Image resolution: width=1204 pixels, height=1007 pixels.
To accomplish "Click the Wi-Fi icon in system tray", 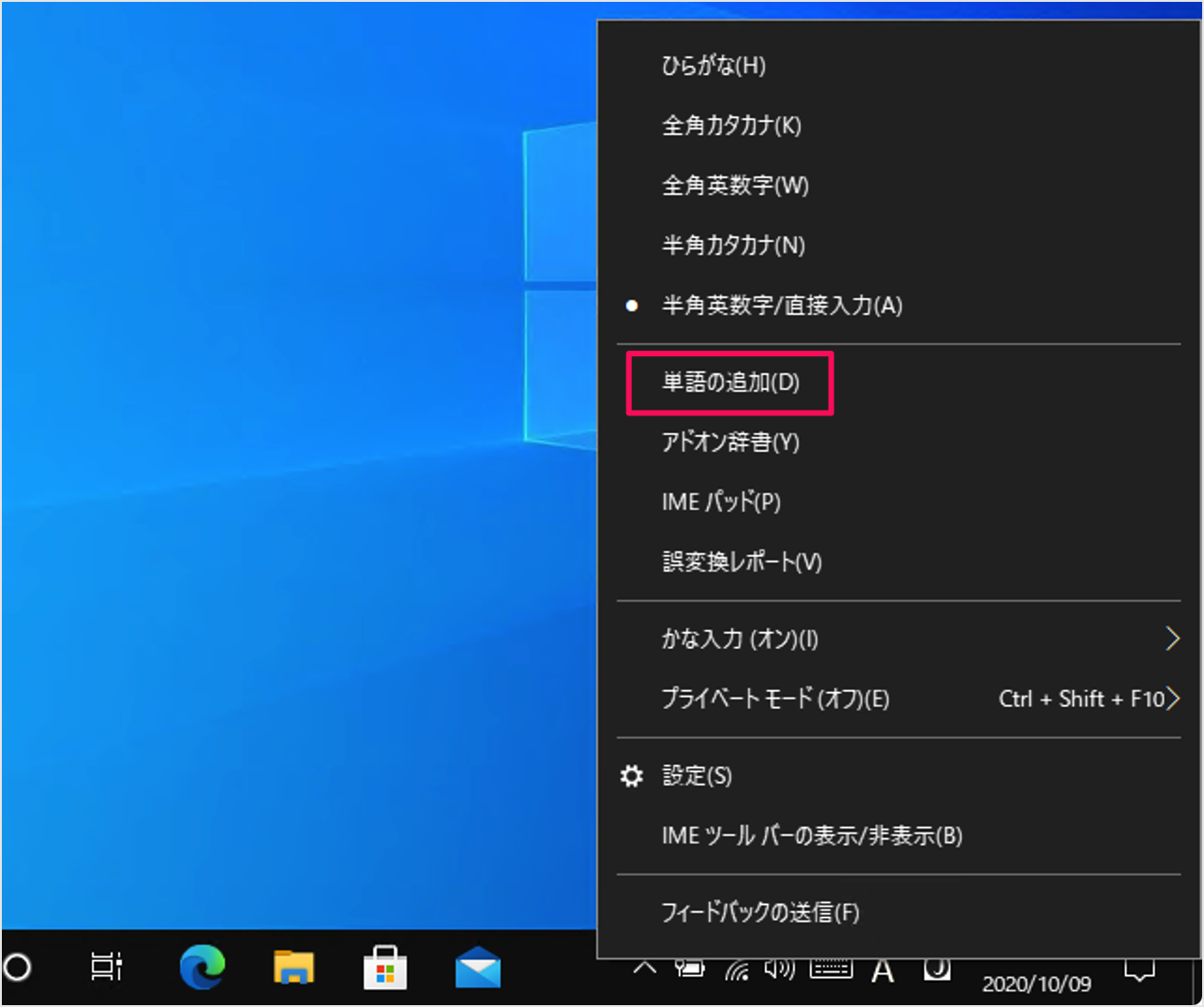I will [x=737, y=969].
